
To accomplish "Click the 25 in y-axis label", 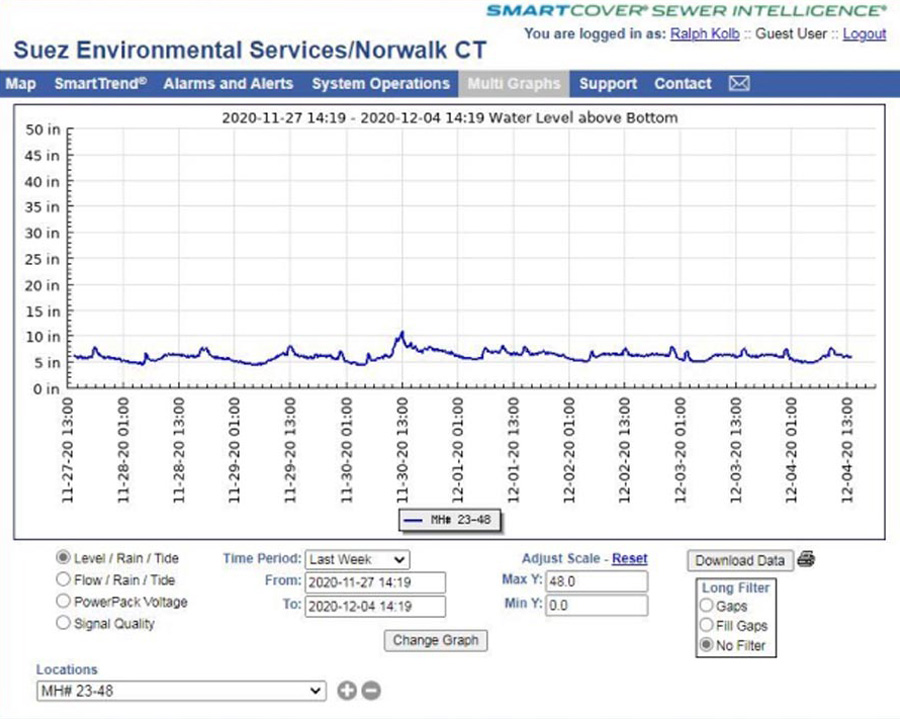I will point(42,259).
